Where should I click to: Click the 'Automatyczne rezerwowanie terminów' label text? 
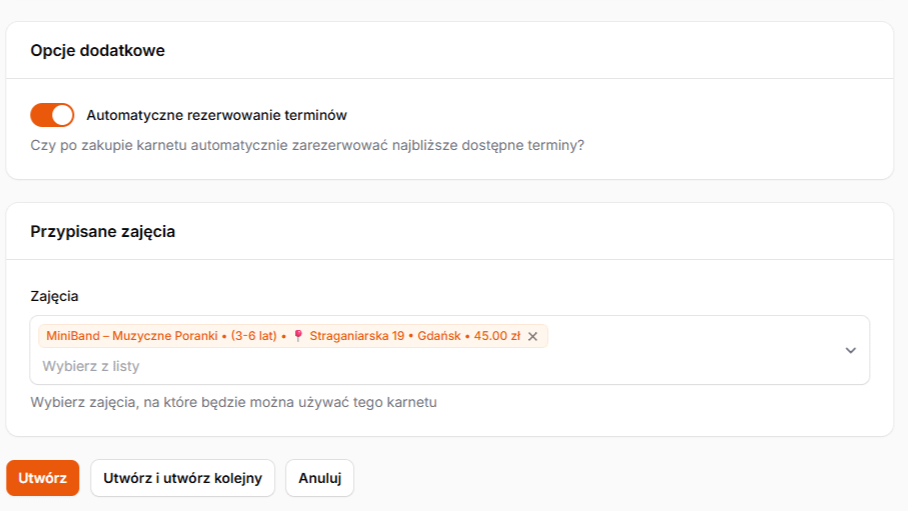click(x=216, y=115)
